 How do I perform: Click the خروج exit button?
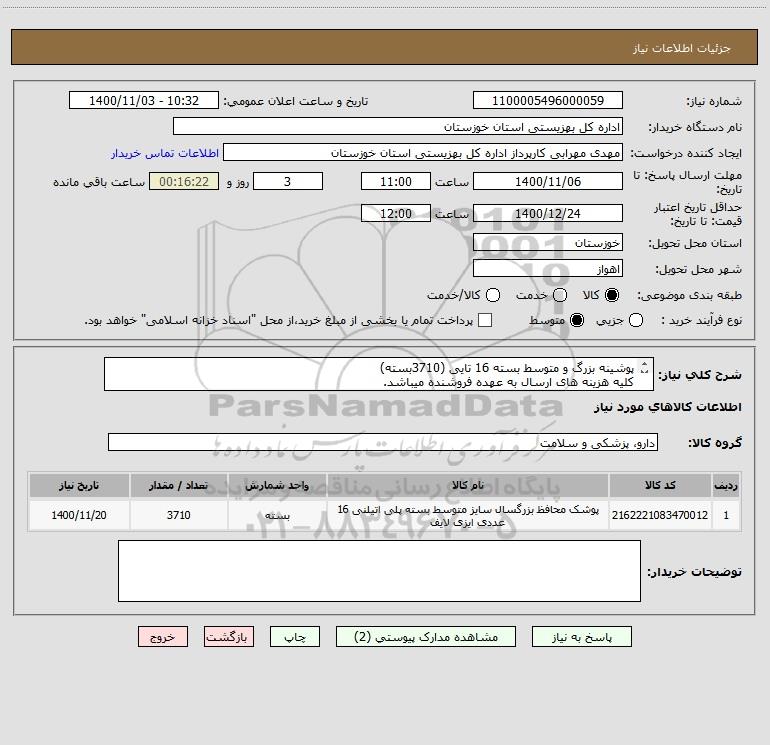point(163,636)
